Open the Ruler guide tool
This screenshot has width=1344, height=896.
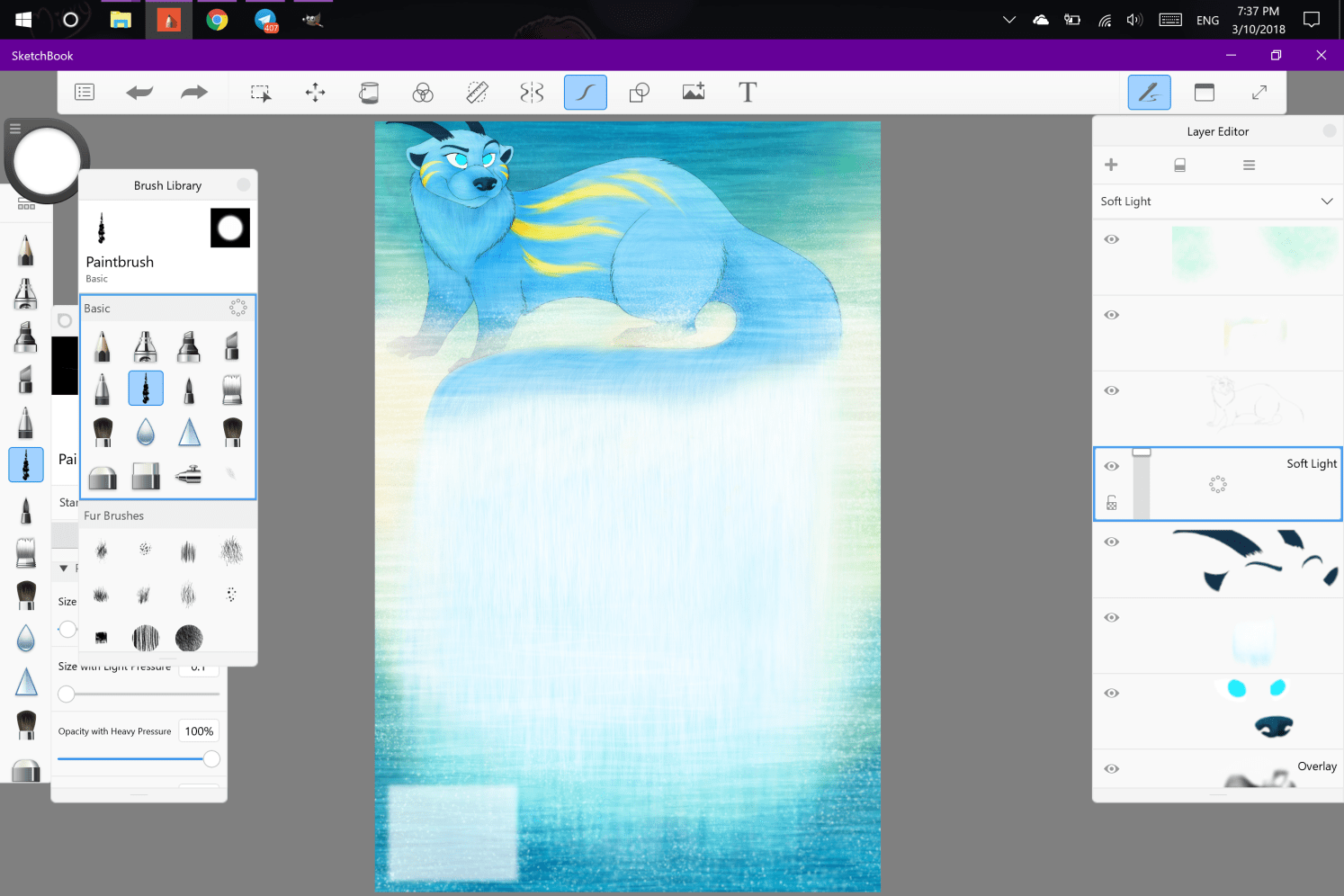[x=478, y=93]
